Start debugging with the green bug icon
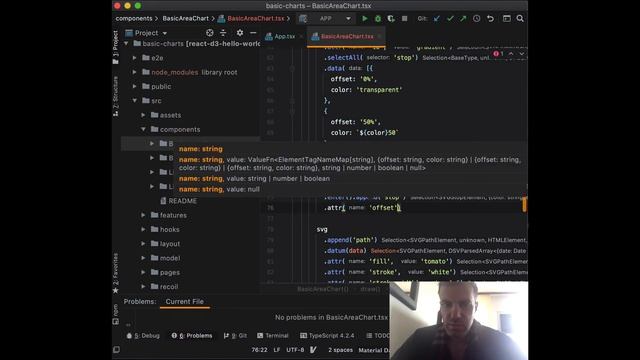640x360 pixels. coord(378,18)
